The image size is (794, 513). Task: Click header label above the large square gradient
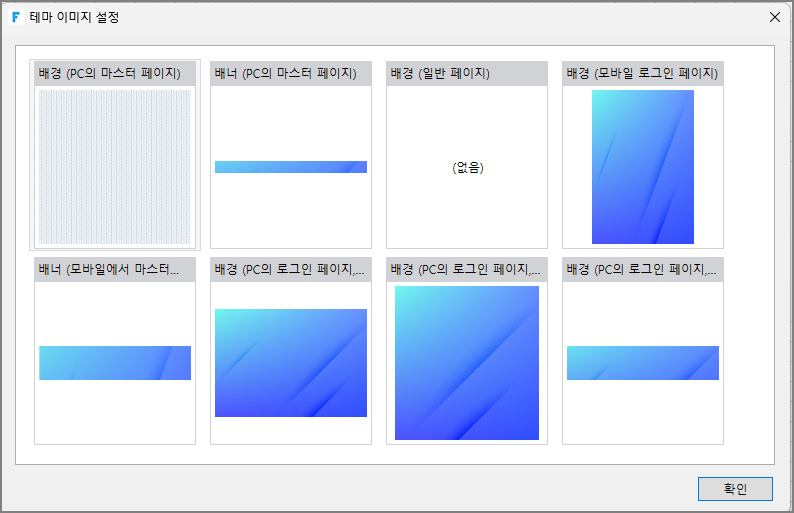click(x=465, y=269)
